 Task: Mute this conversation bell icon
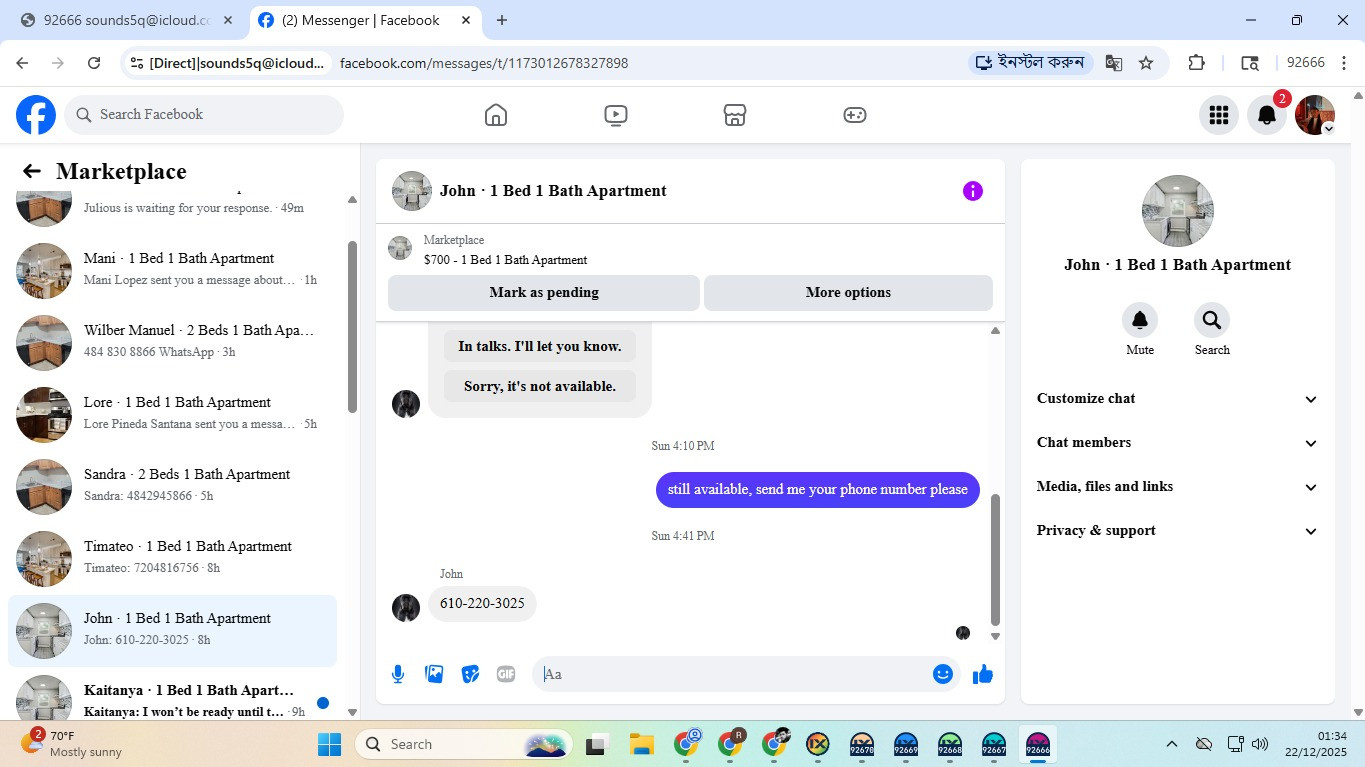coord(1140,320)
